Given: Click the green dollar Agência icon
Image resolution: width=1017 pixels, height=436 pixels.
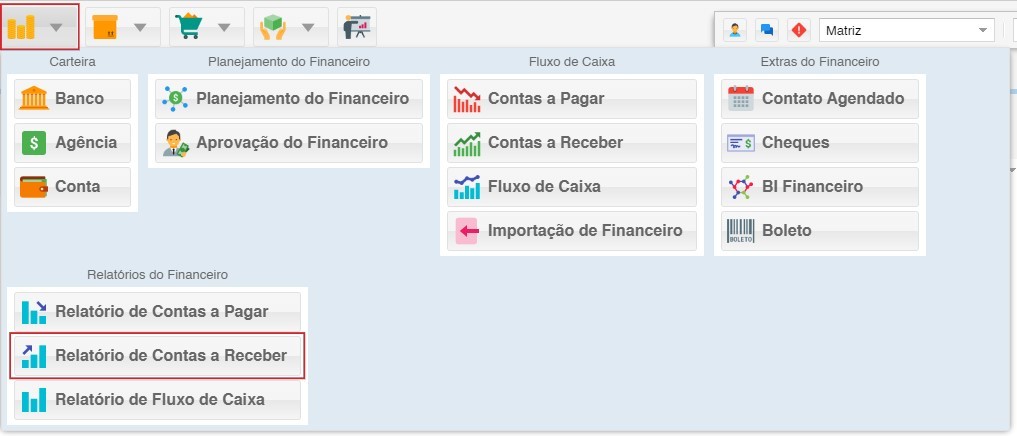Looking at the screenshot, I should point(34,143).
